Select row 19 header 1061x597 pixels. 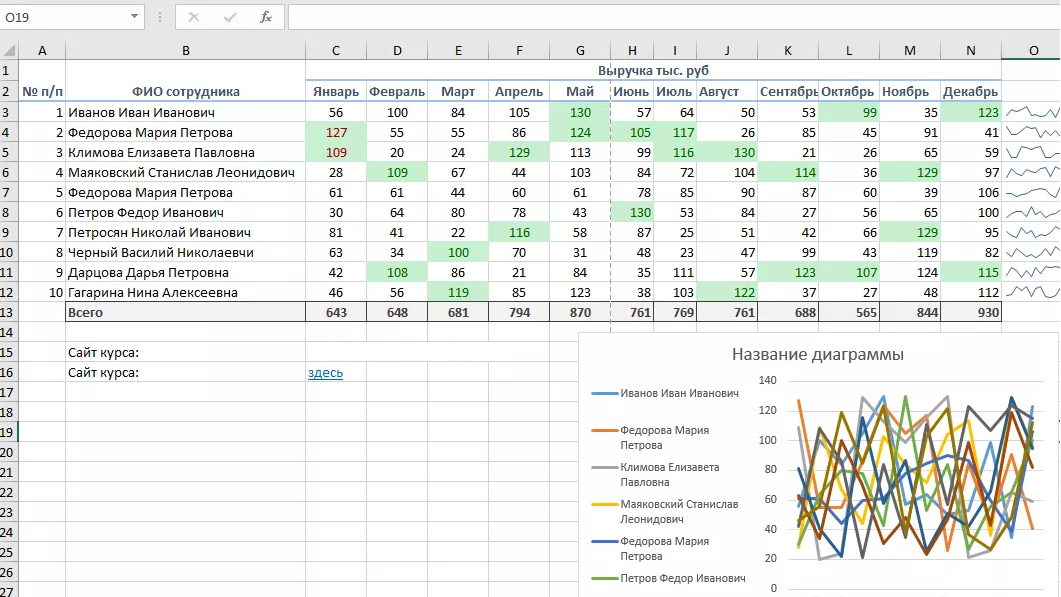coord(8,432)
